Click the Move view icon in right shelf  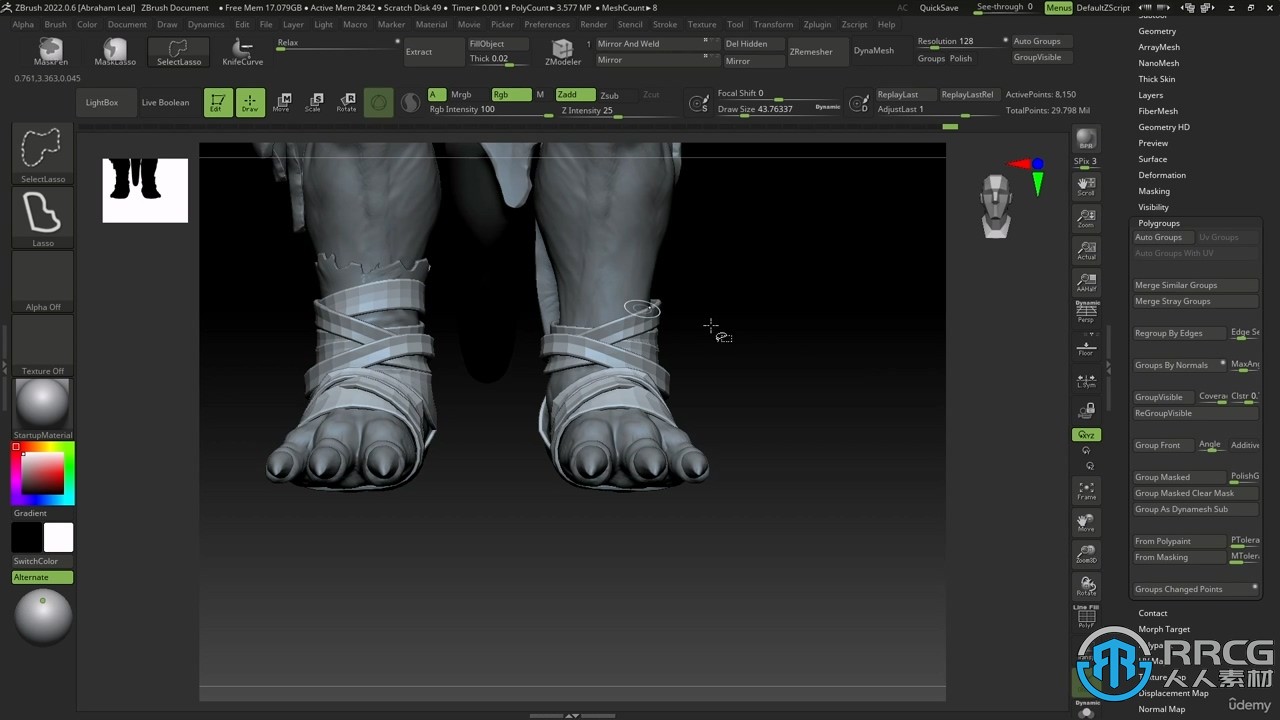pyautogui.click(x=1086, y=522)
